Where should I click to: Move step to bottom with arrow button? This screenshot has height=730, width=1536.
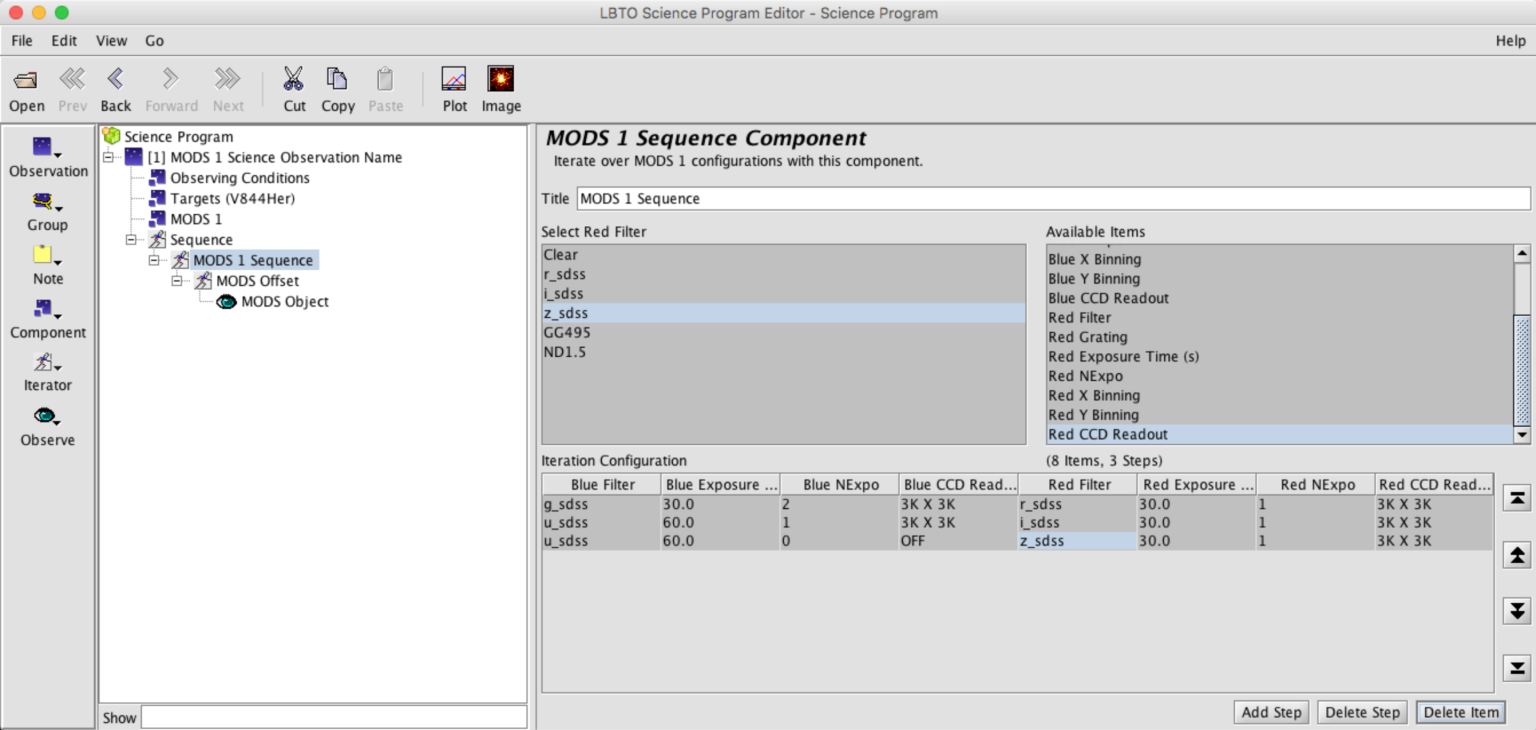tap(1517, 668)
